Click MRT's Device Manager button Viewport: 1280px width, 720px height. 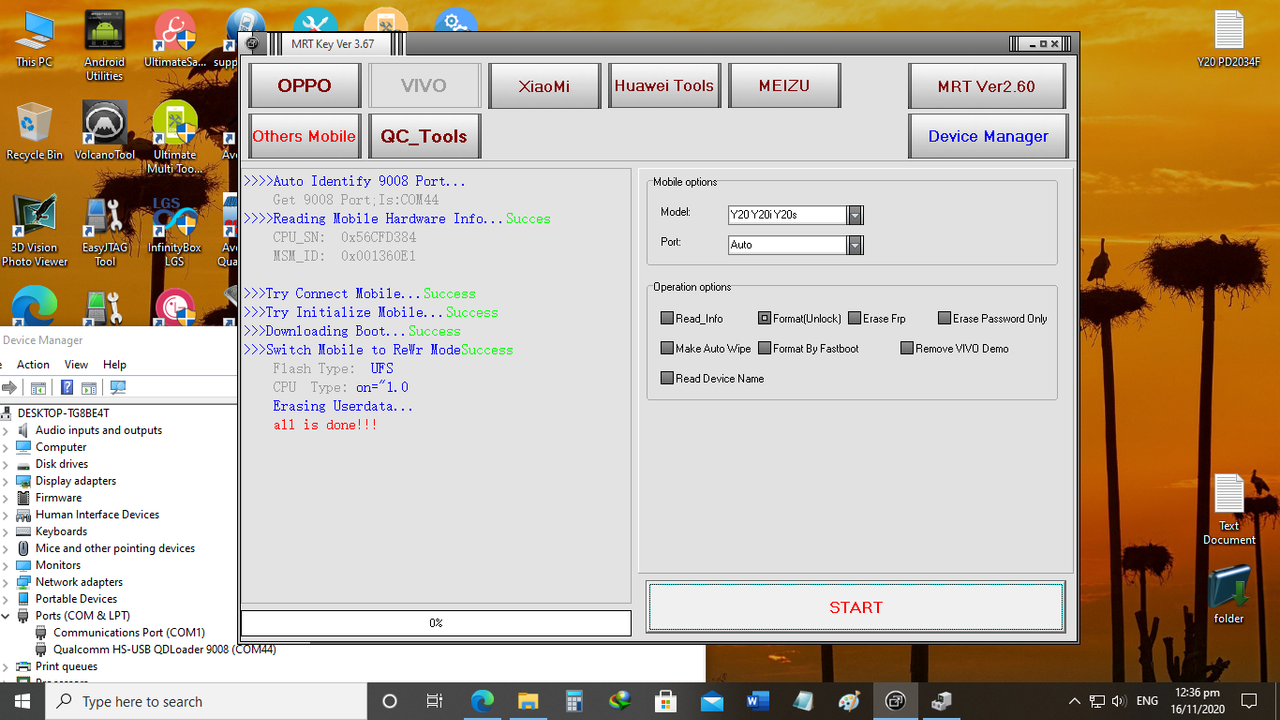[988, 136]
